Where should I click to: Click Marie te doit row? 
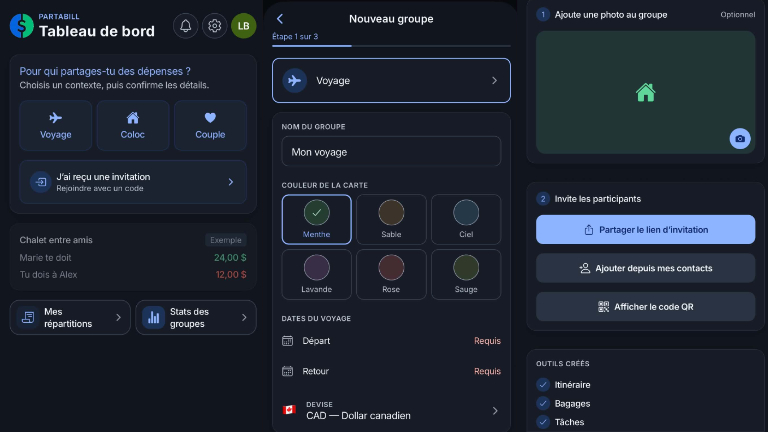click(x=133, y=258)
